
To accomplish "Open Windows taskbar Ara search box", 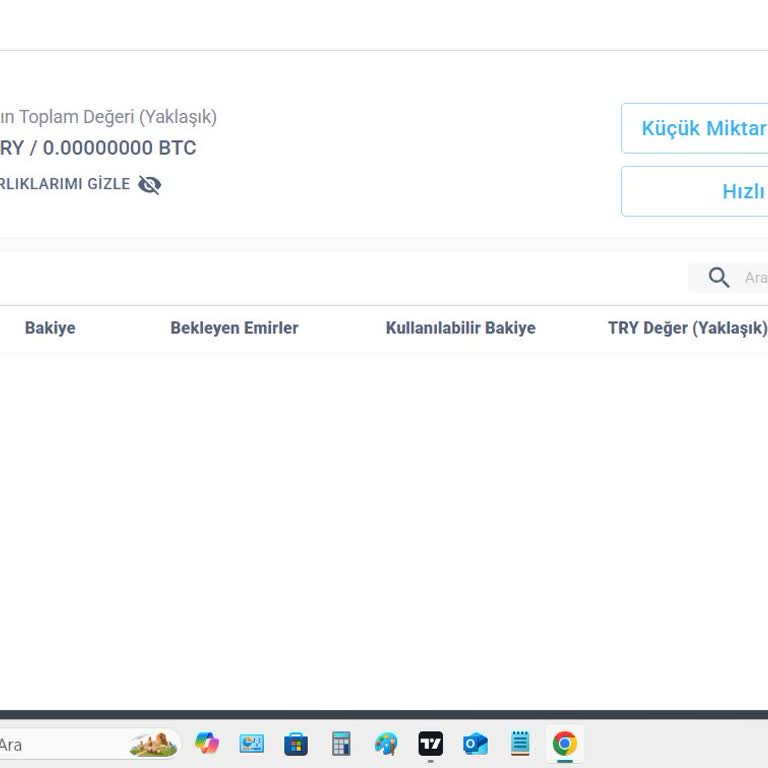I will pos(90,744).
